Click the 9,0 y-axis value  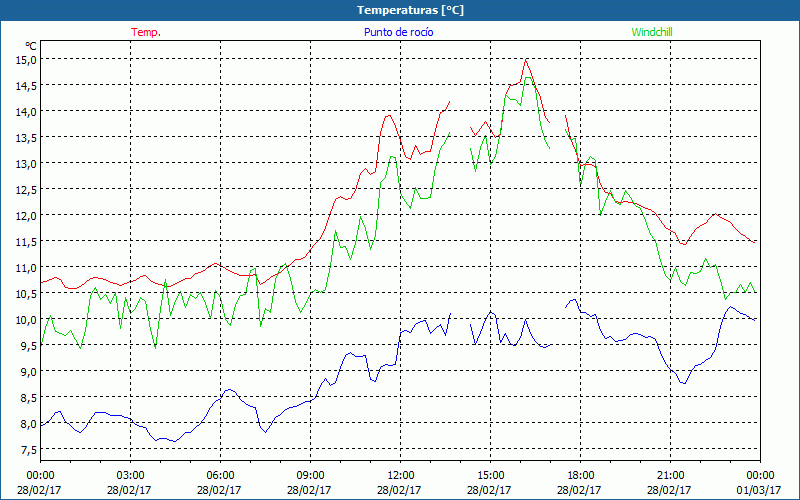(x=29, y=372)
